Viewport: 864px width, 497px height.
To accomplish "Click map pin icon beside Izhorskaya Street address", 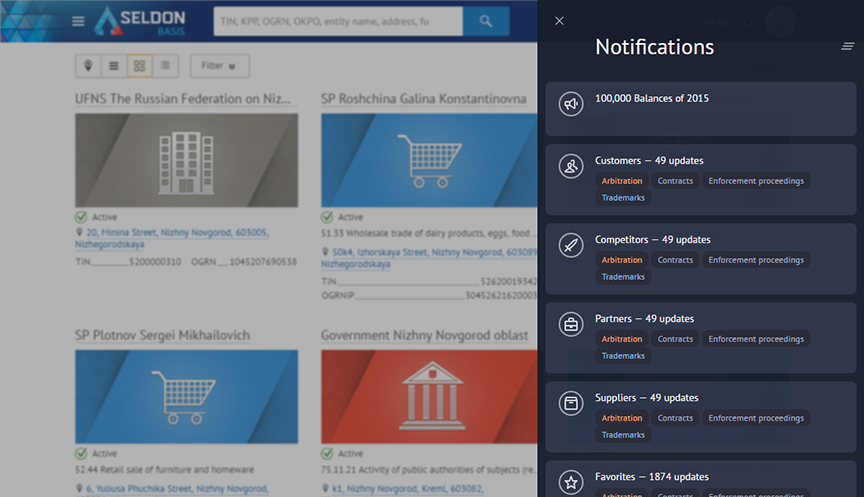I will click(x=326, y=252).
